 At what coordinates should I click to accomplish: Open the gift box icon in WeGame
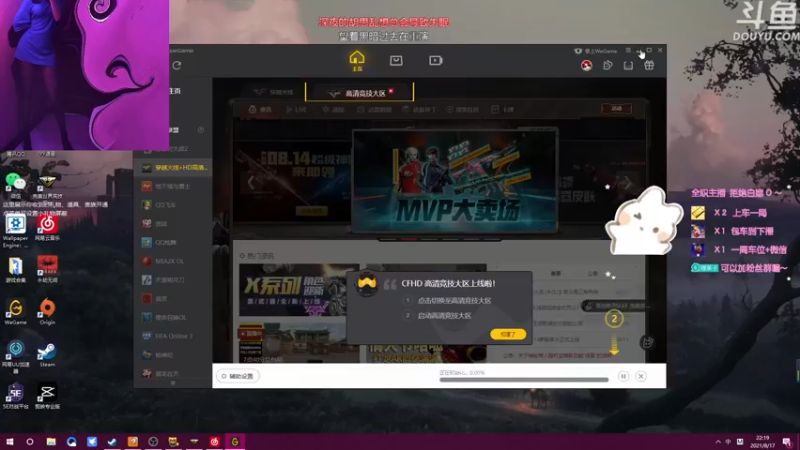[x=649, y=65]
